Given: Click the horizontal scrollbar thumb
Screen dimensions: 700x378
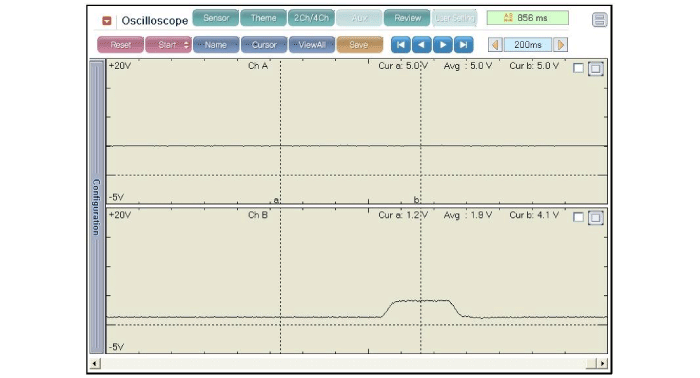Looking at the screenshot, I should pos(592,363).
